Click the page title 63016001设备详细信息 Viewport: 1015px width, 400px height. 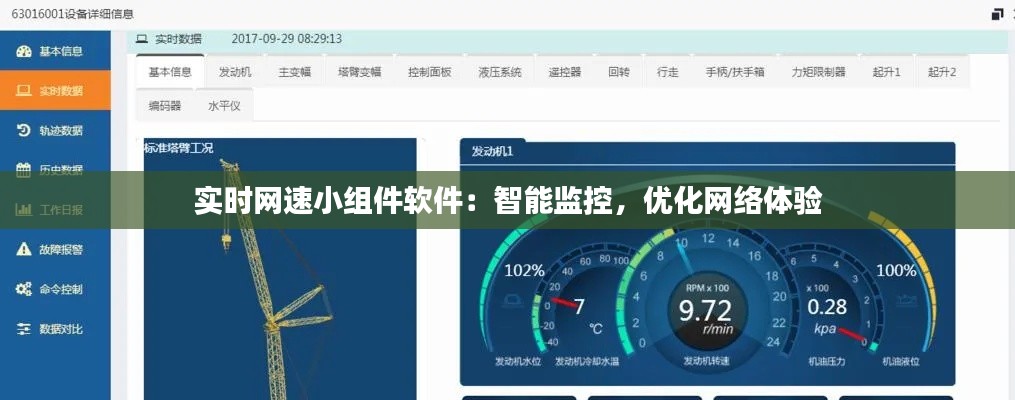(72, 14)
